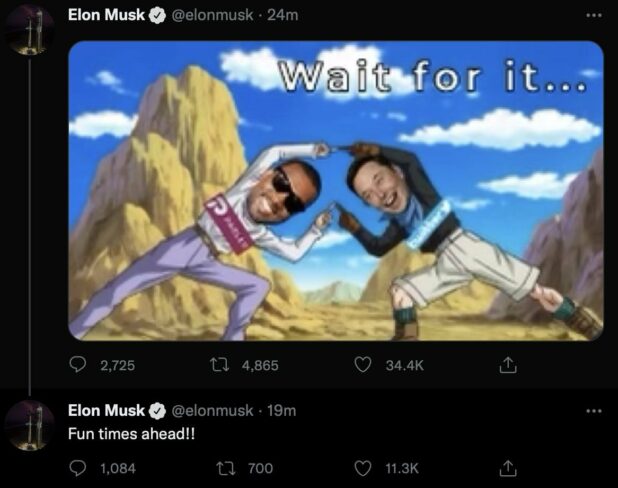Like the first tweet with heart icon
The height and width of the screenshot is (488, 618).
pyautogui.click(x=362, y=365)
